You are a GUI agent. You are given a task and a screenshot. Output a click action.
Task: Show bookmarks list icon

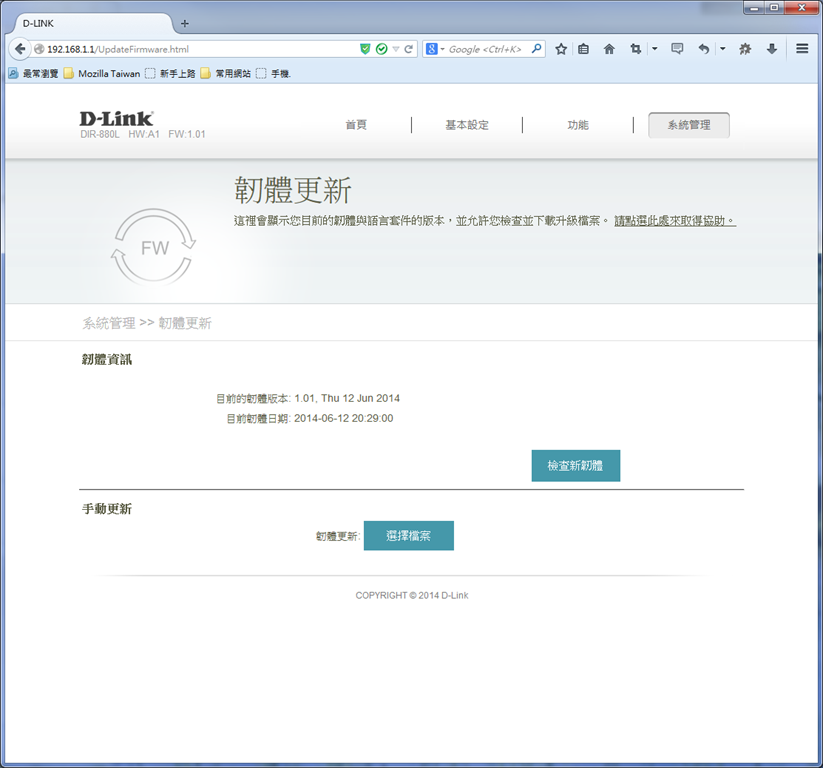click(x=583, y=49)
